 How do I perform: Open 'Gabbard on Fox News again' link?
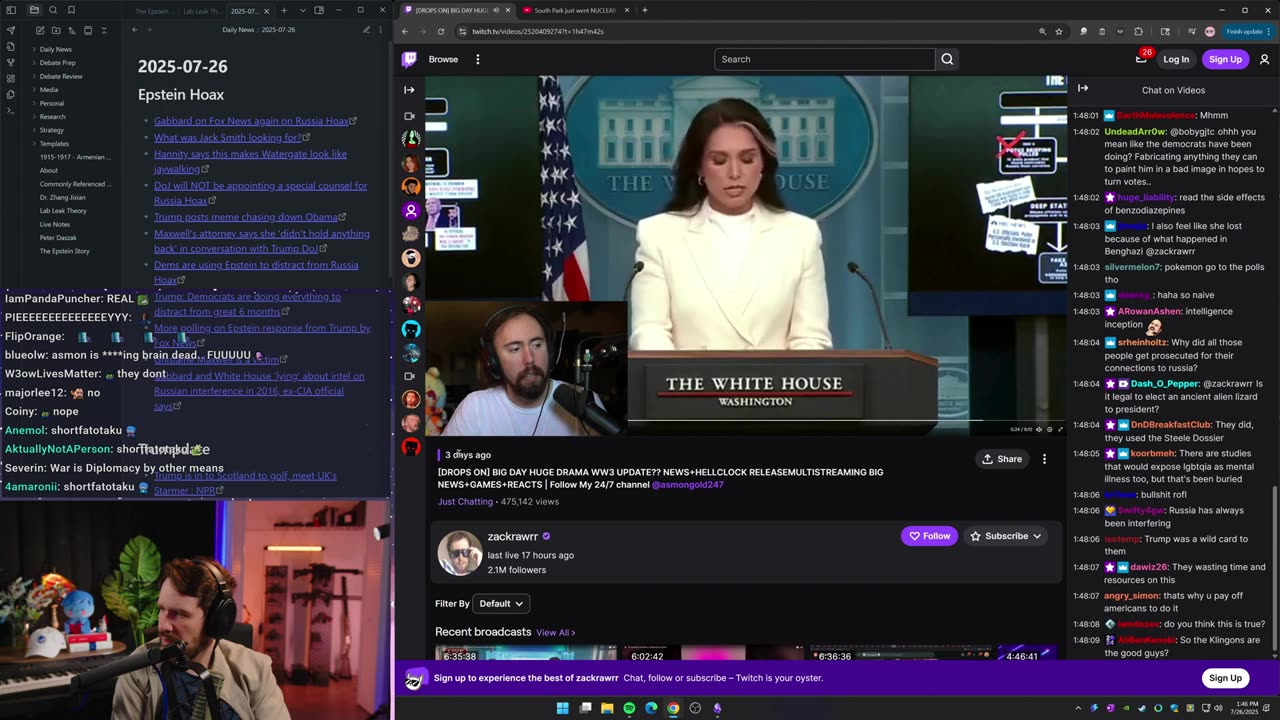[x=251, y=121]
